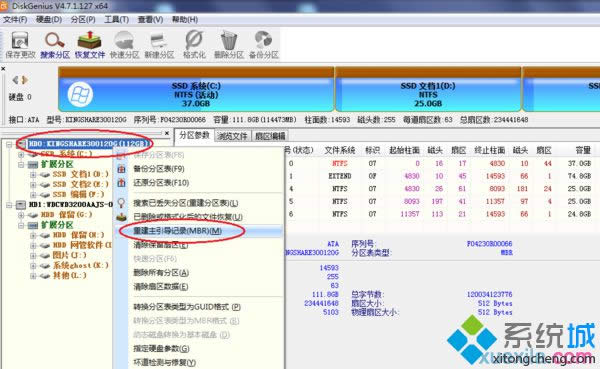The image size is (600, 369).
Task: Switch to the 分区参数 tab
Action: point(194,135)
